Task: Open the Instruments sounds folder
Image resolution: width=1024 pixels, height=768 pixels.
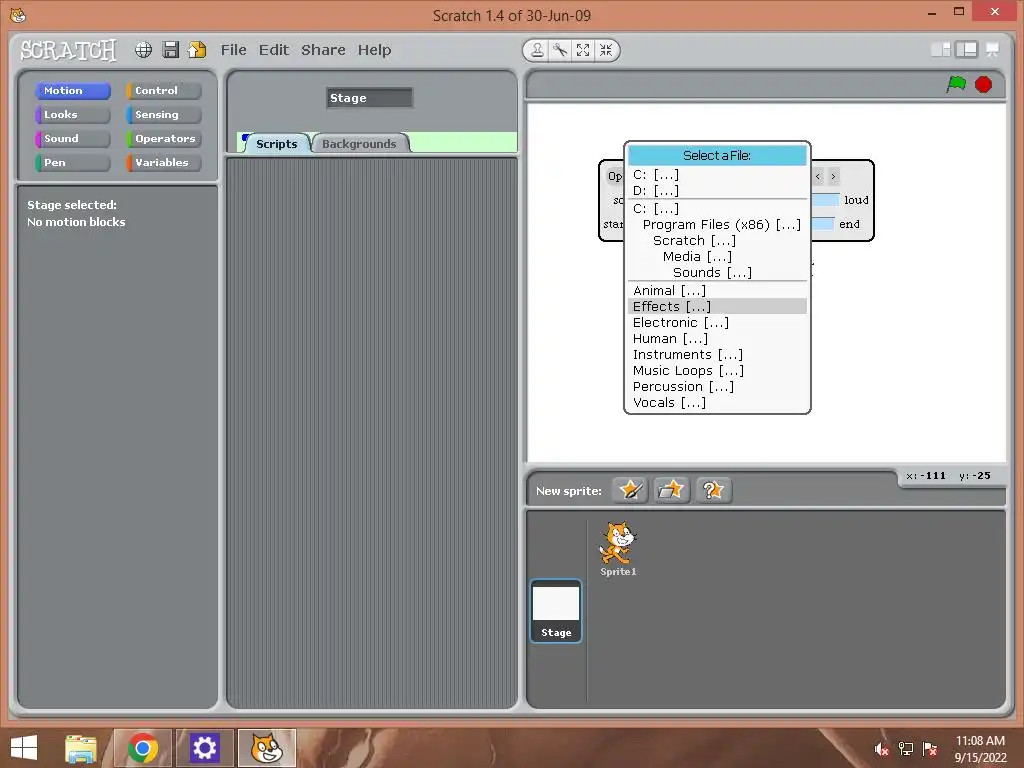Action: [717, 355]
